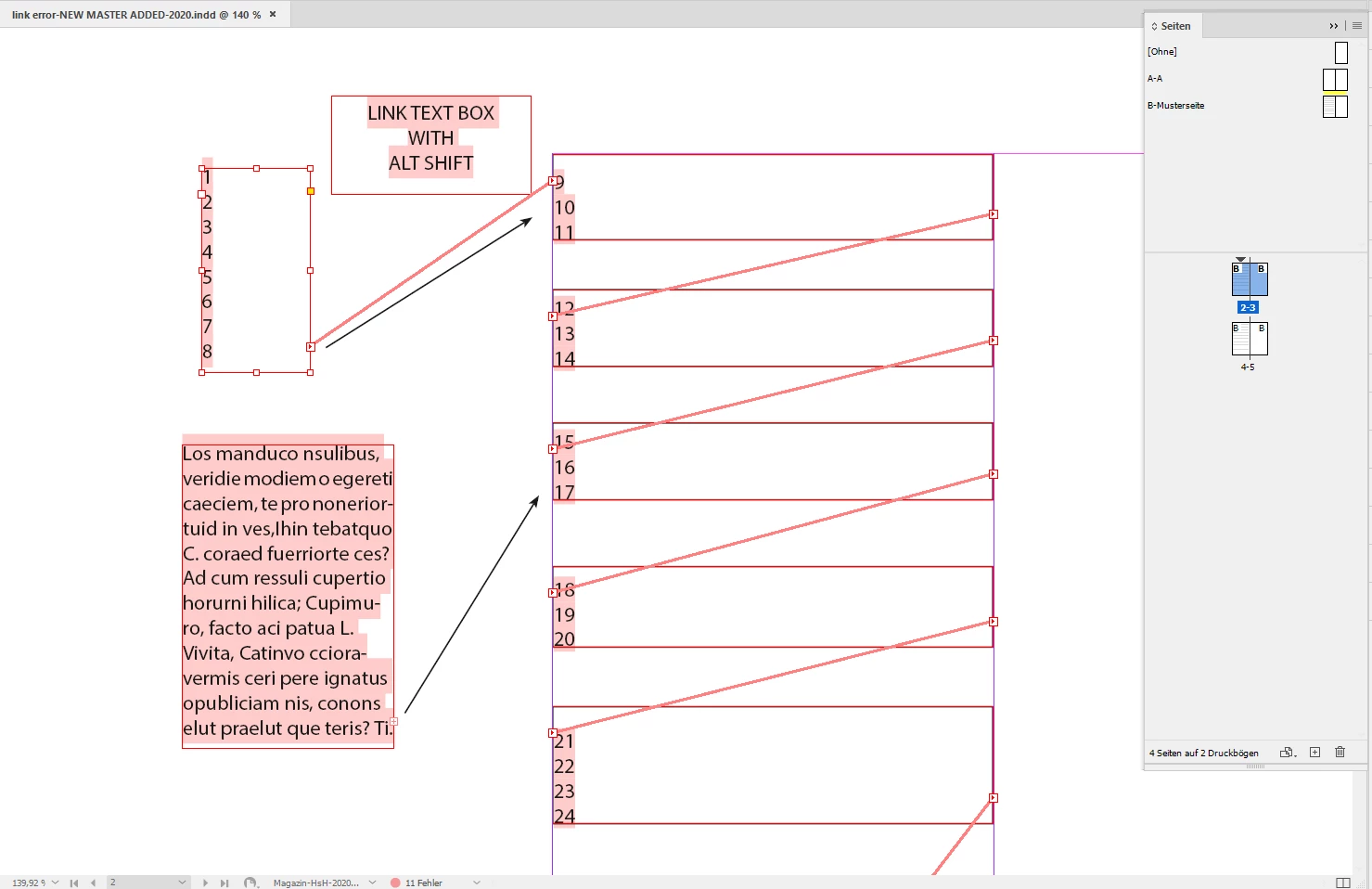
Task: Click out port of frame containing 1-8
Action: (x=311, y=347)
